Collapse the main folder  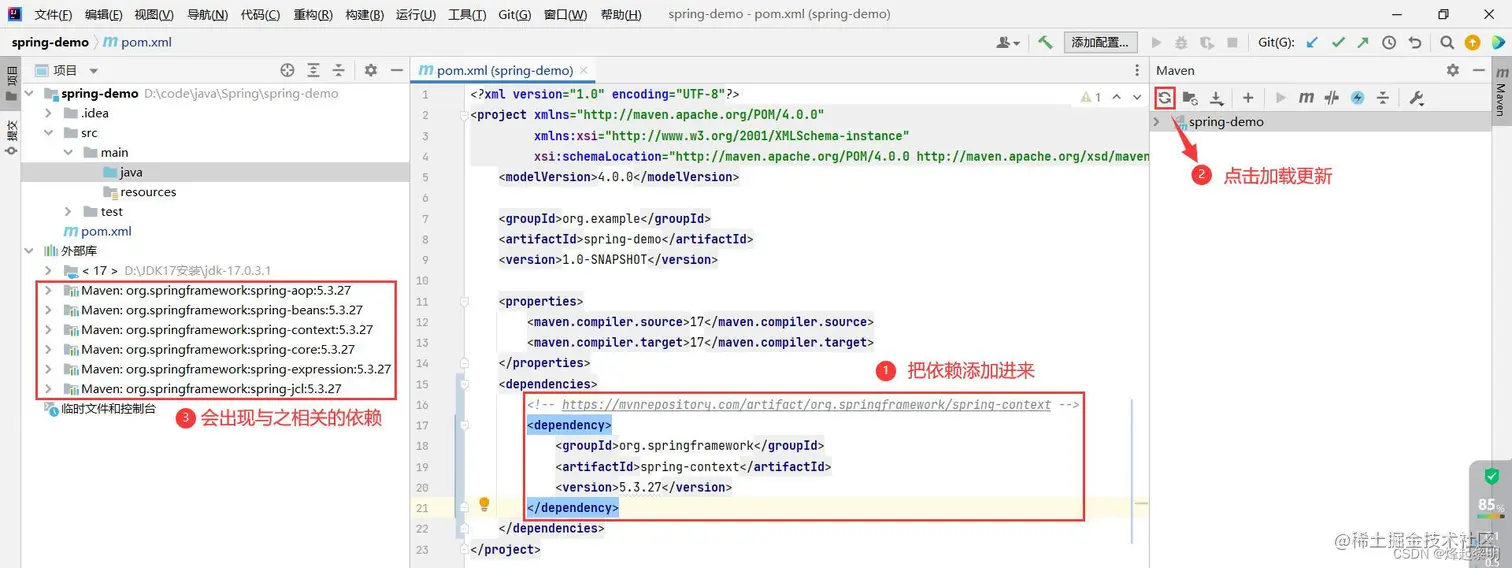(x=68, y=152)
